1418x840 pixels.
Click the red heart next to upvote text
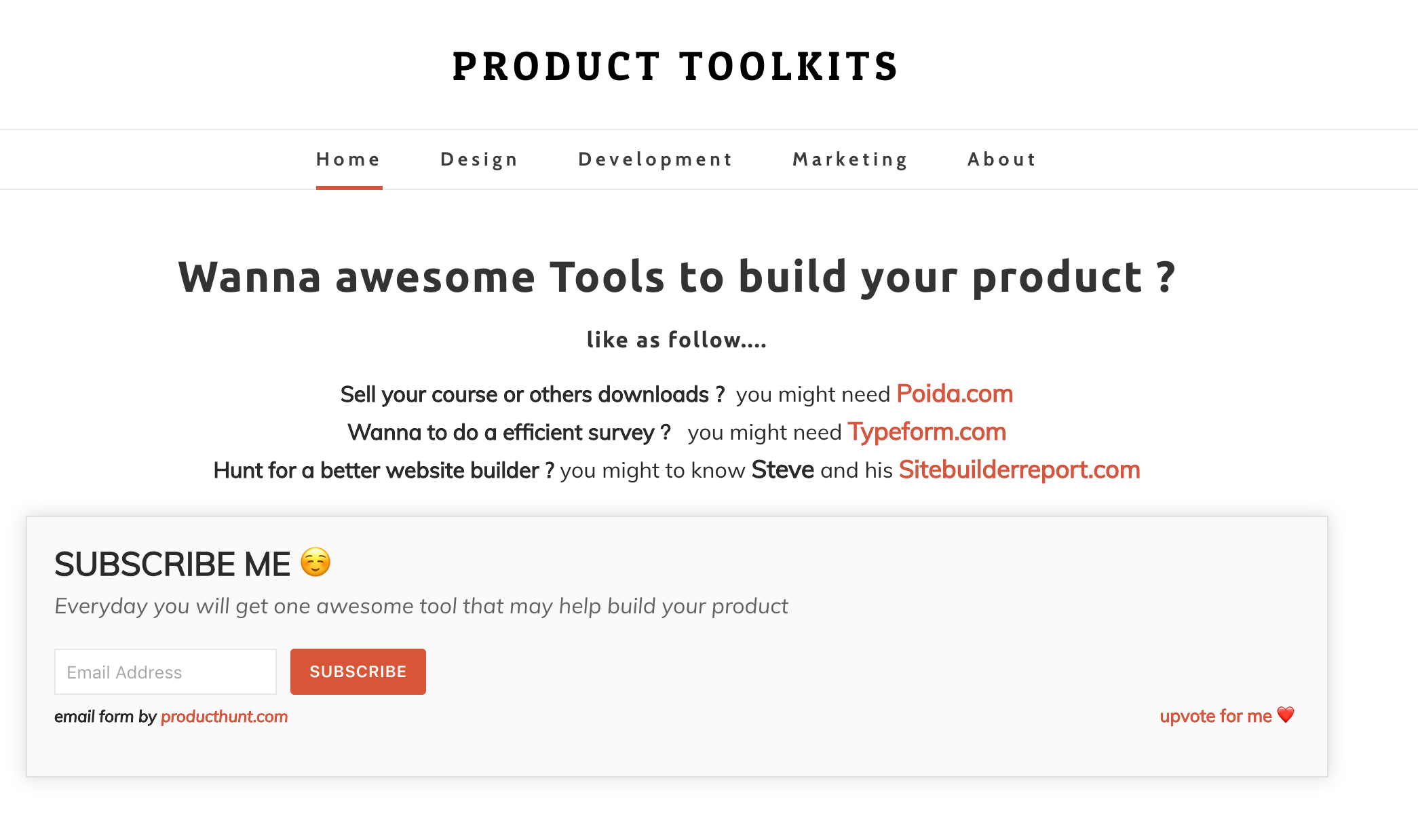click(x=1285, y=714)
